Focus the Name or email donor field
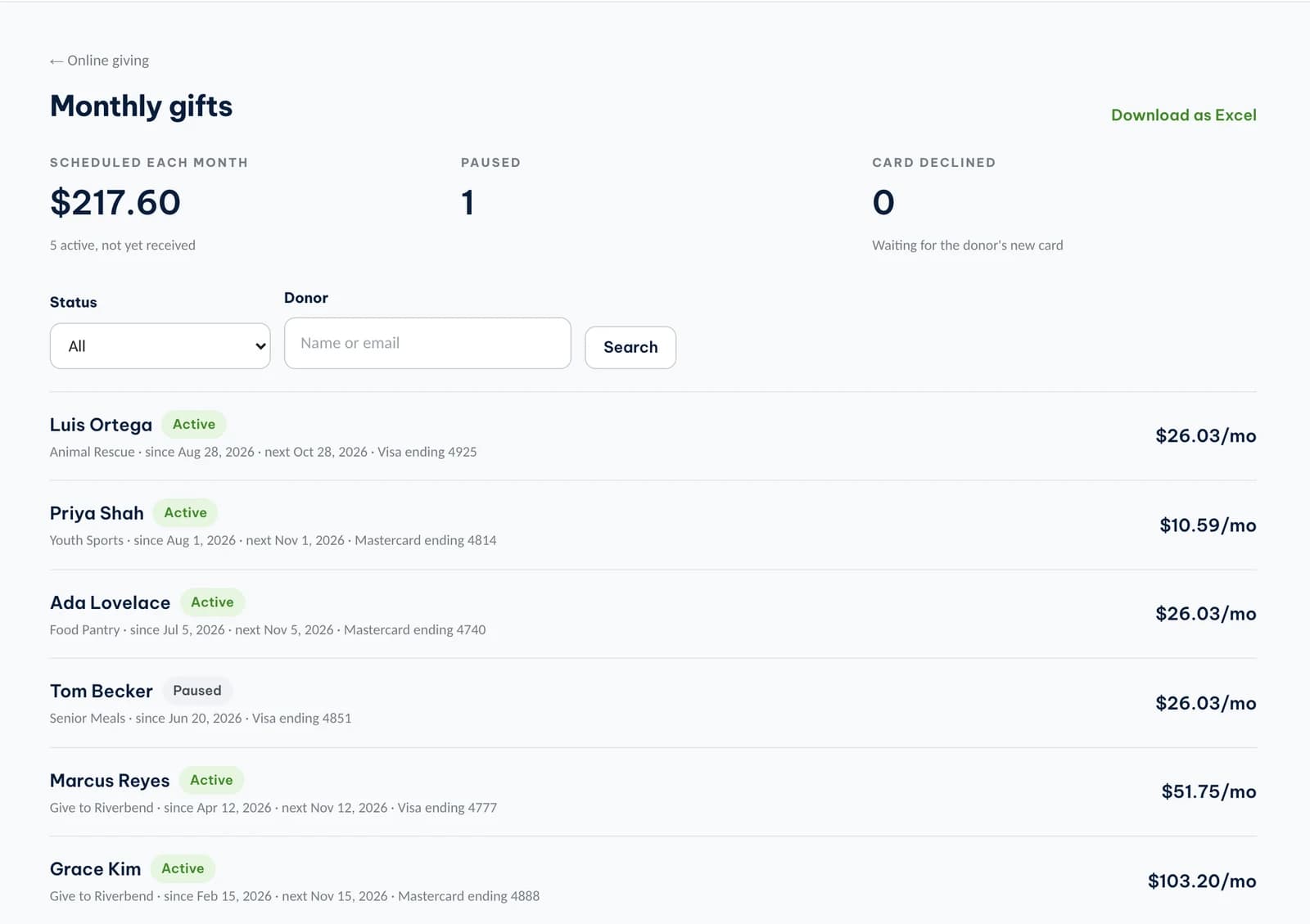 click(427, 343)
